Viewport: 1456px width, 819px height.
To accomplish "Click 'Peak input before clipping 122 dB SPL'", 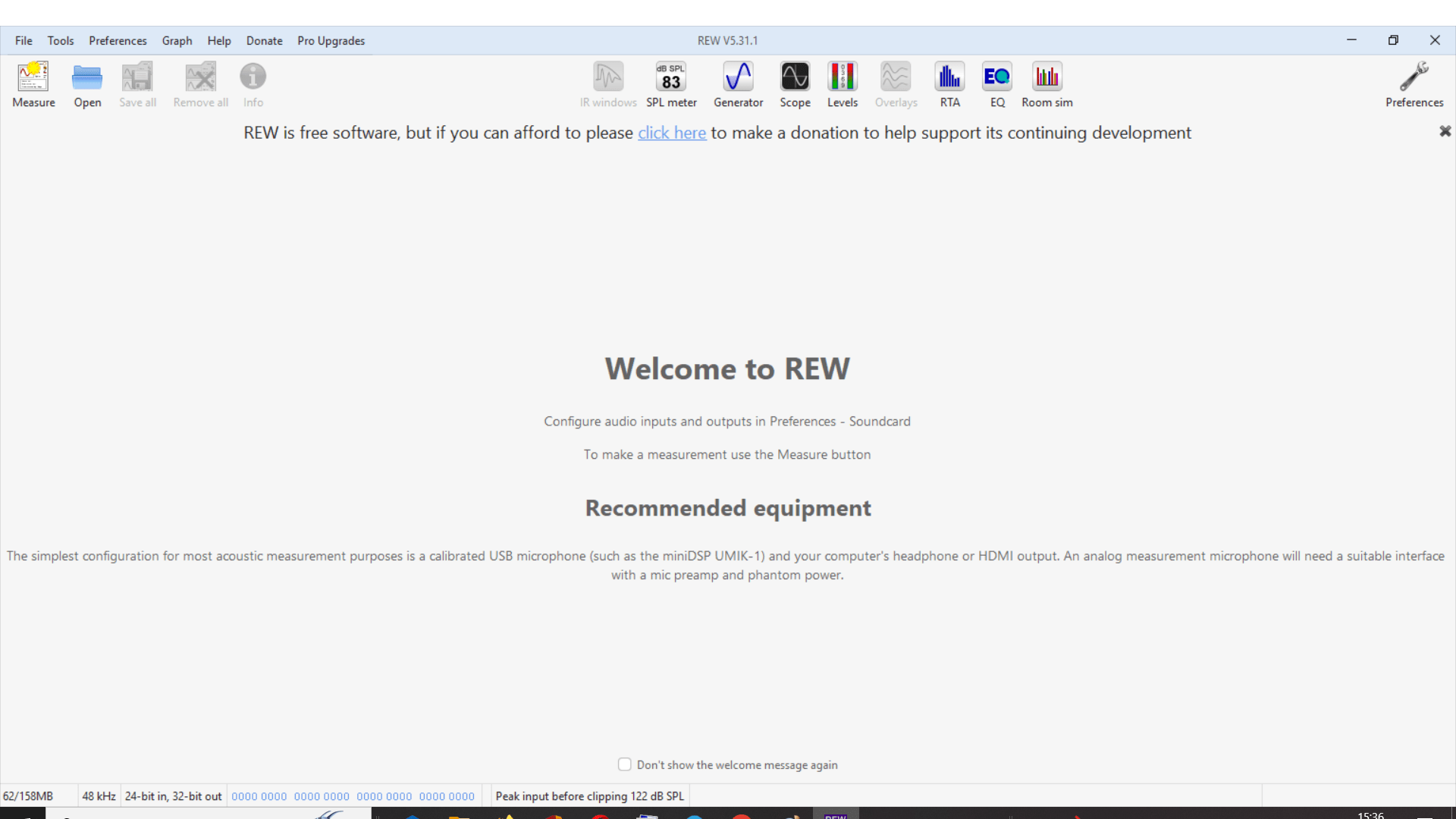I will [589, 796].
